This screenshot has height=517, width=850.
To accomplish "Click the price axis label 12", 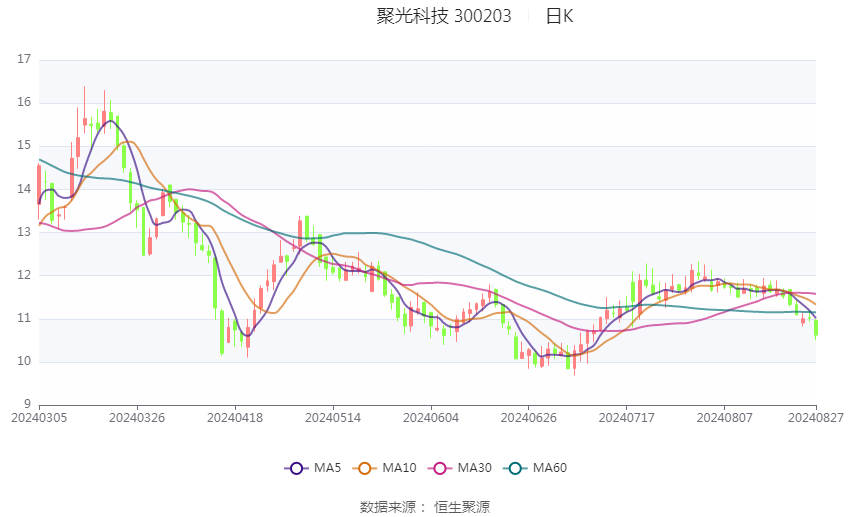I will tap(24, 275).
